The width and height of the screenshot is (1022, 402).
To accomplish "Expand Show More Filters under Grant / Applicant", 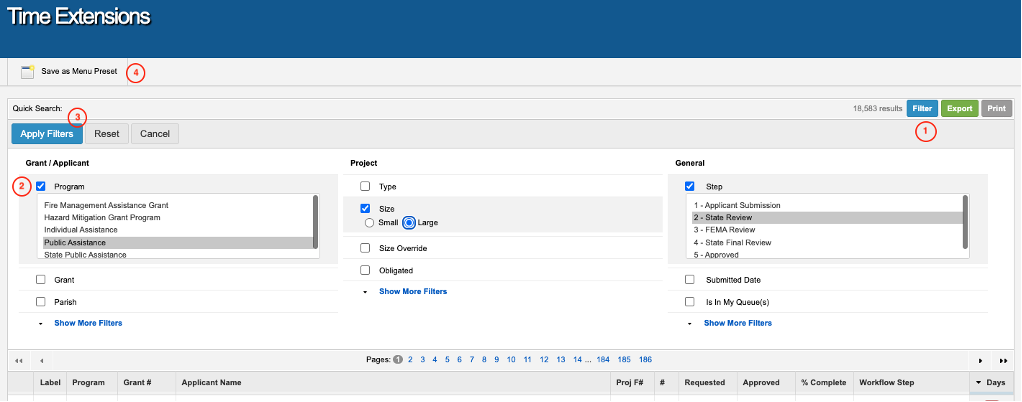I will (x=88, y=323).
